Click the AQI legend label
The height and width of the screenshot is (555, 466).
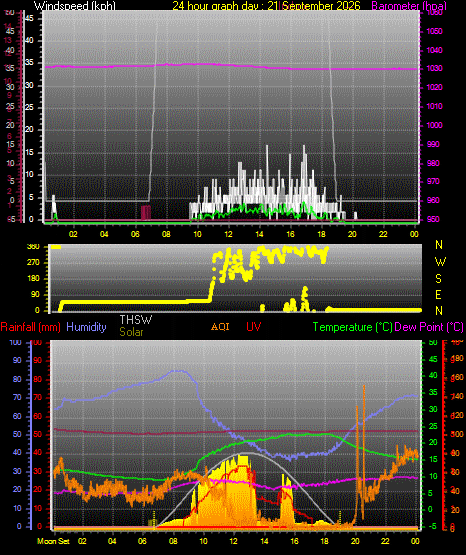(x=220, y=326)
